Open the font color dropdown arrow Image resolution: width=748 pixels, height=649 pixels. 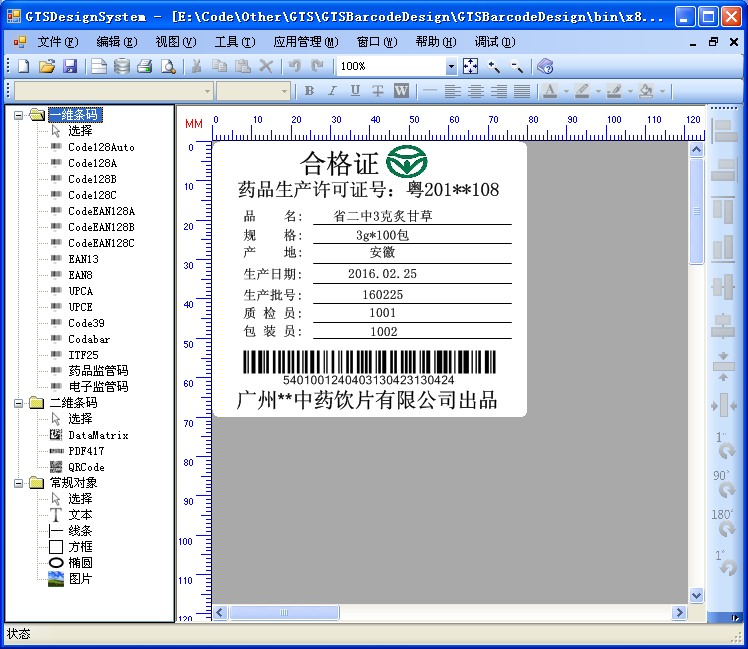coord(566,91)
